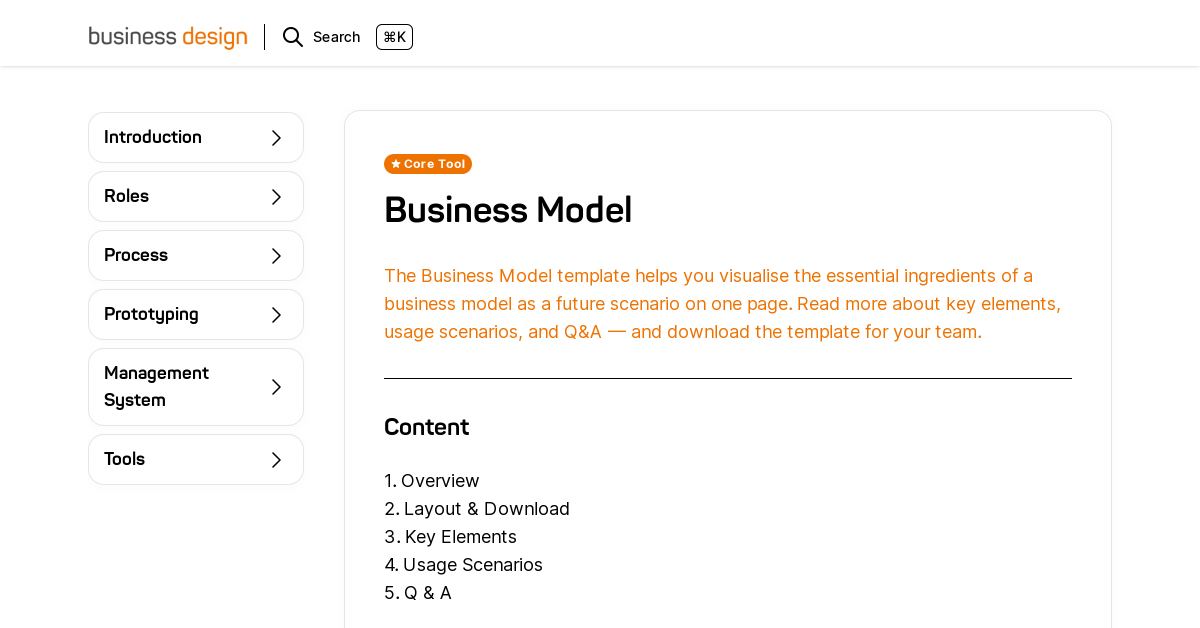Open the Layout & Download link
1200x628 pixels.
pyautogui.click(x=487, y=508)
